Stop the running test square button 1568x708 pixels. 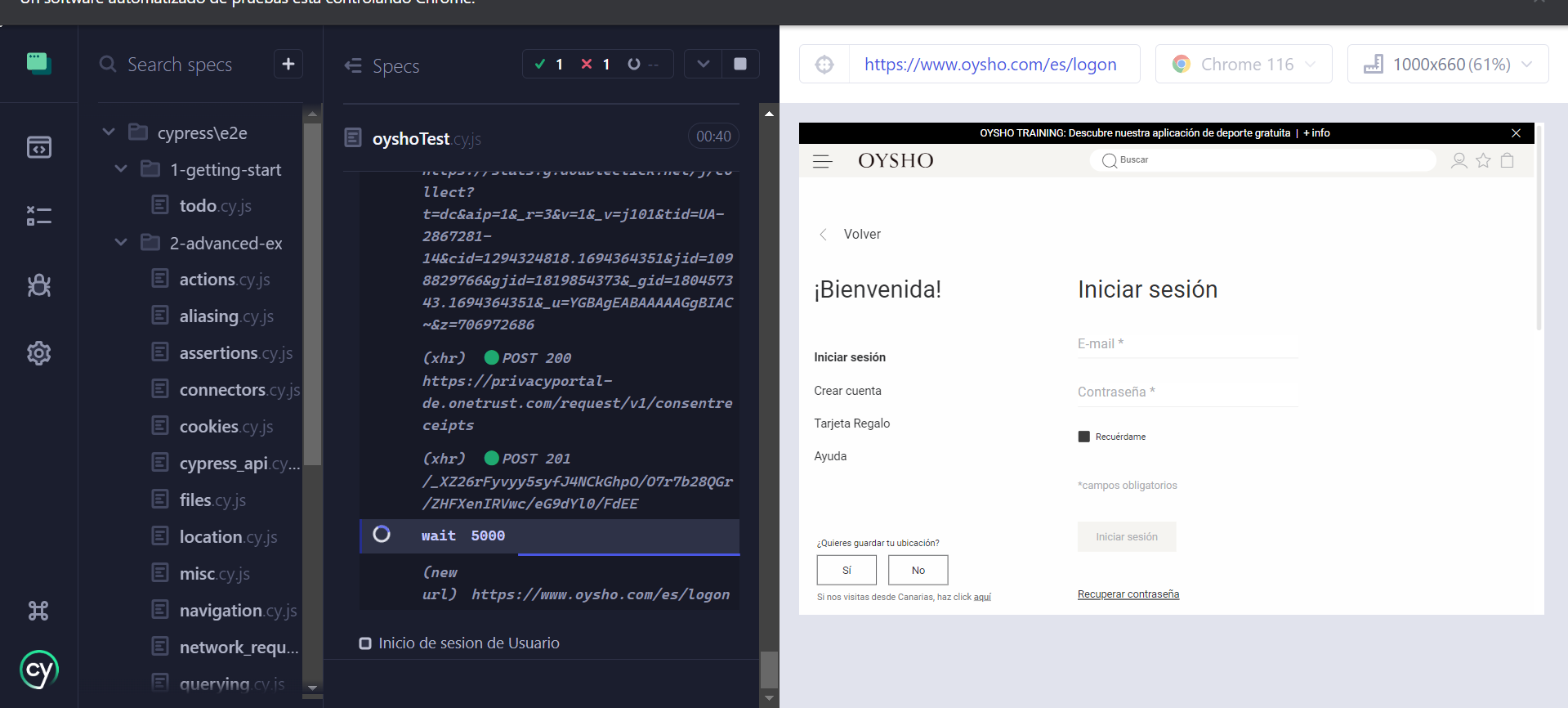[740, 64]
